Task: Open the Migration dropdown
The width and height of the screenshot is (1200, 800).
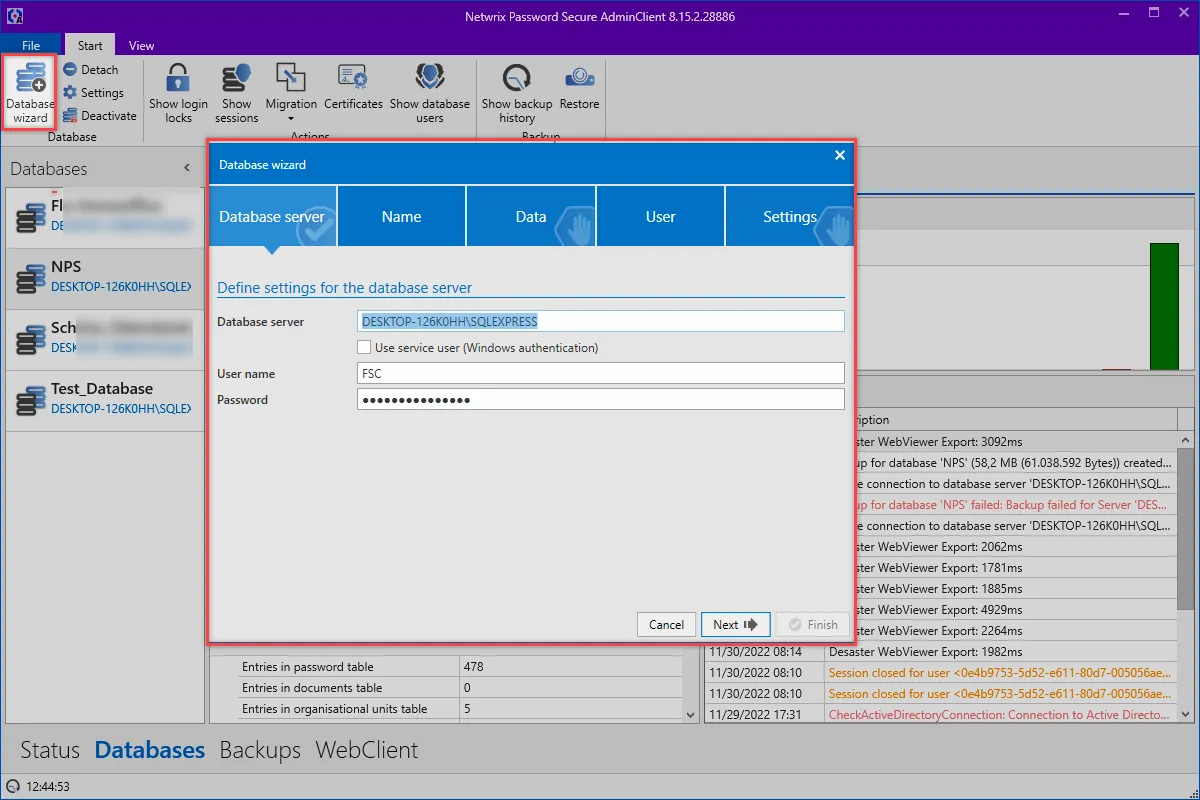Action: point(291,93)
